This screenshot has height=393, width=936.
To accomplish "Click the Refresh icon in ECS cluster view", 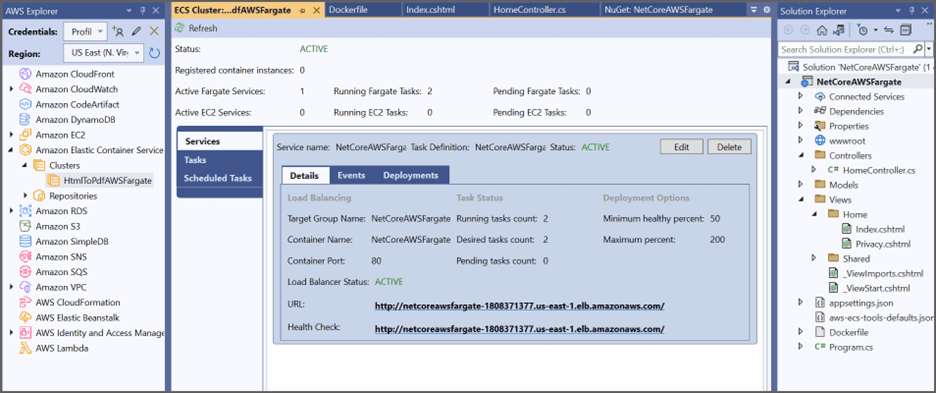I will [x=180, y=28].
